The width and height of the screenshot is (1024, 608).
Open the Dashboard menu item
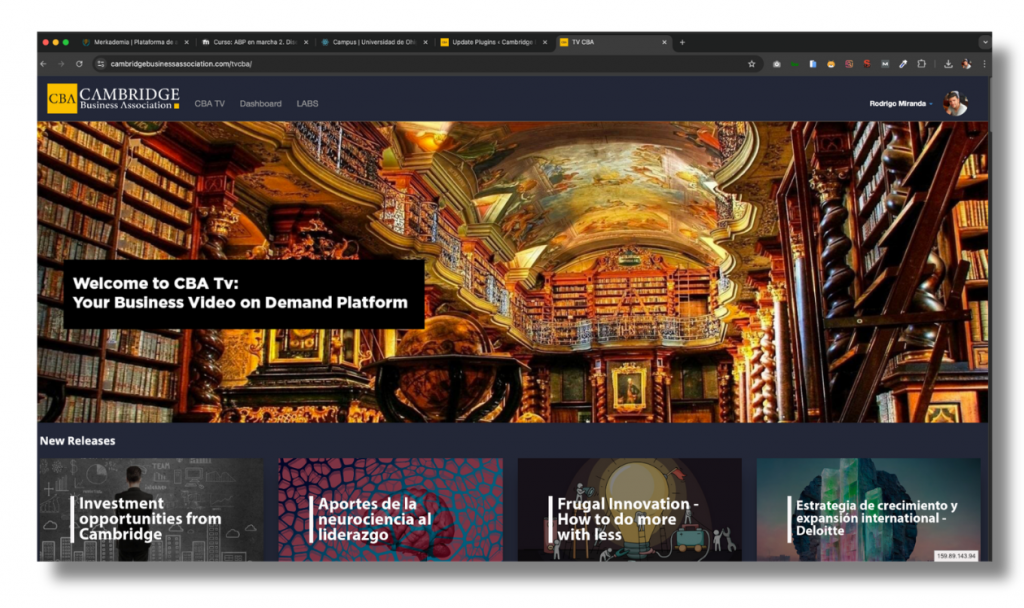(261, 104)
